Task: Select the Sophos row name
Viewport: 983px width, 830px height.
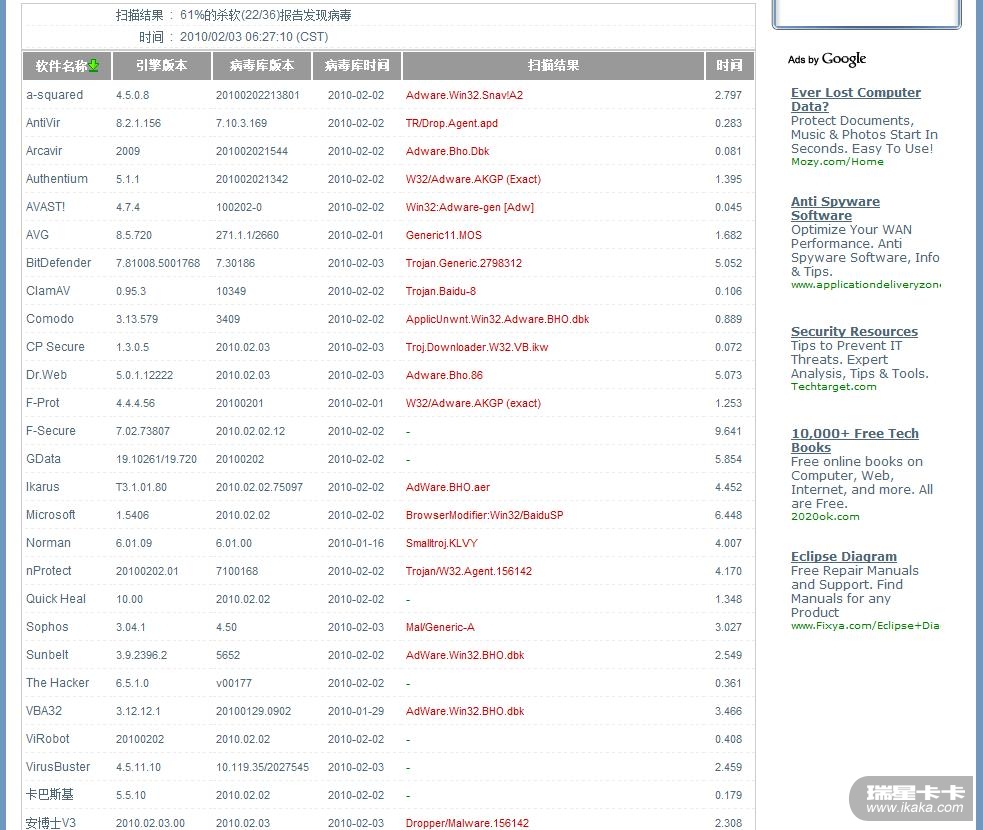Action: click(x=47, y=627)
